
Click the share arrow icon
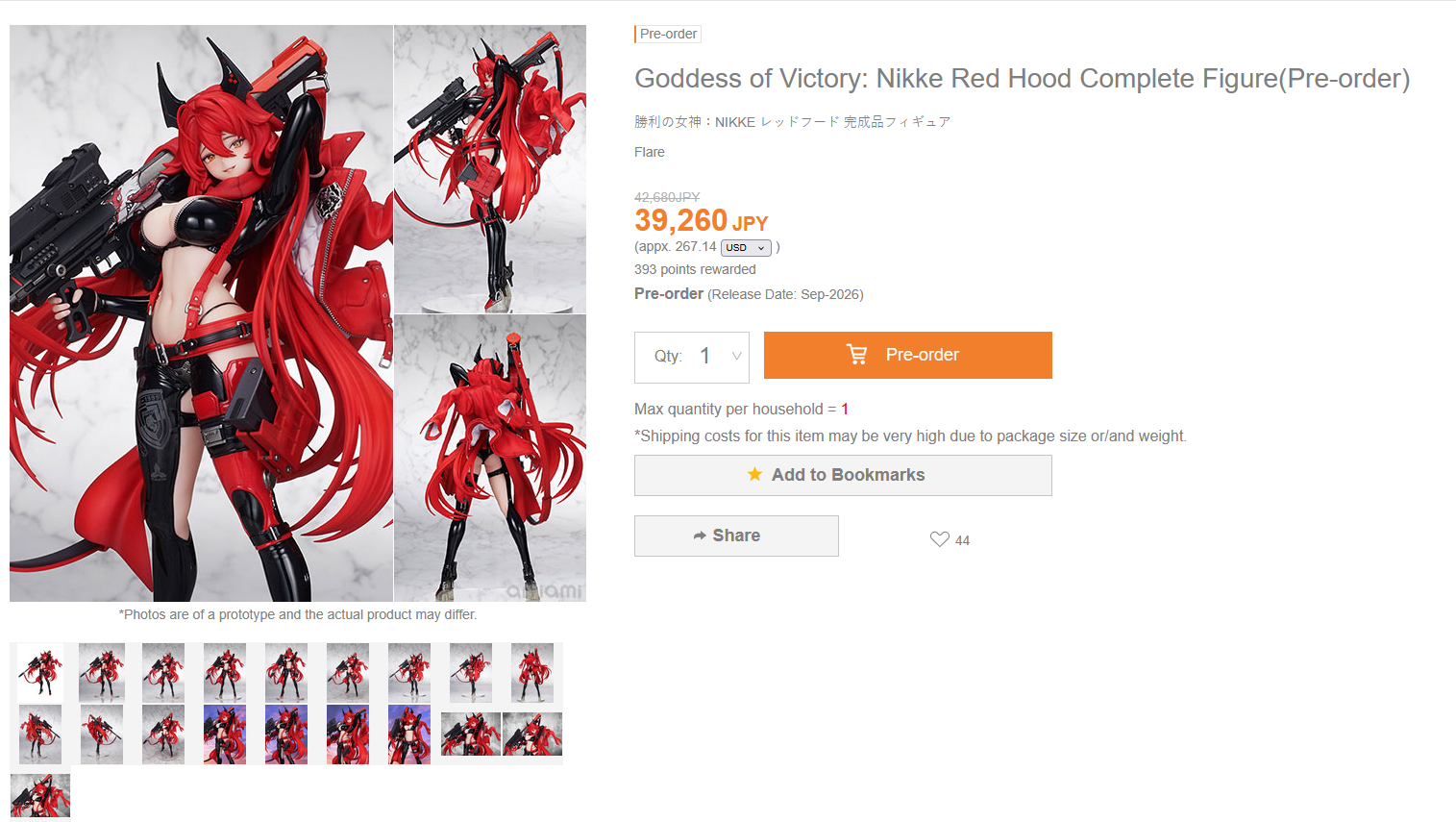(700, 536)
